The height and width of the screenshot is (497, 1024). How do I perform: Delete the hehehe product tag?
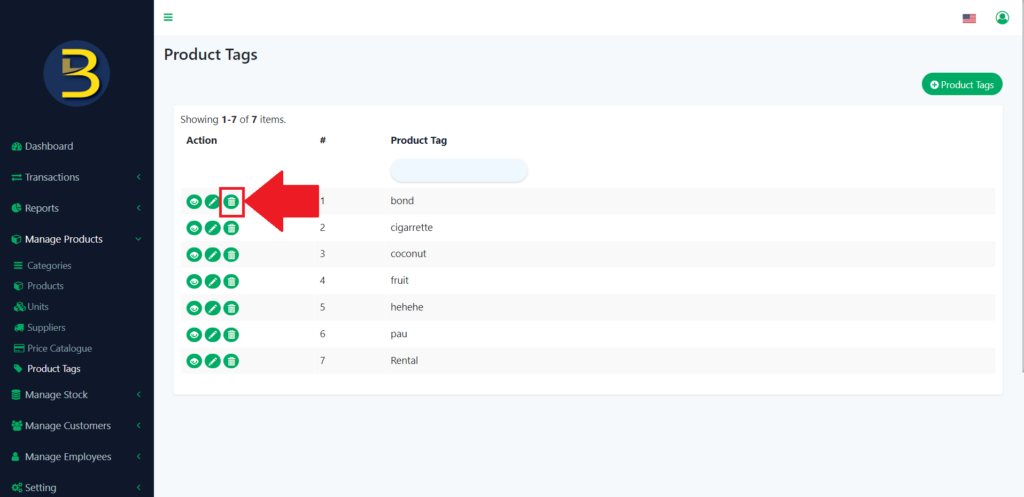point(231,308)
